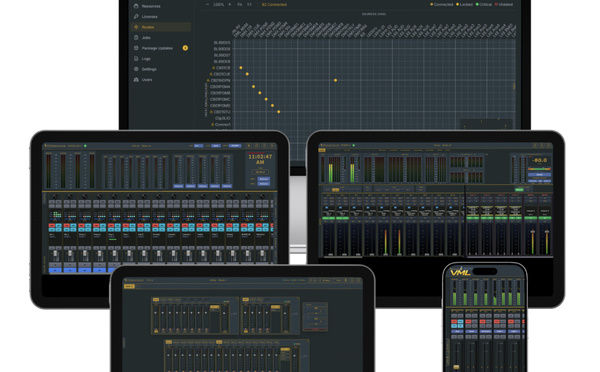600x372 pixels.
Task: Click the 100% zoom level value
Action: click(x=218, y=5)
